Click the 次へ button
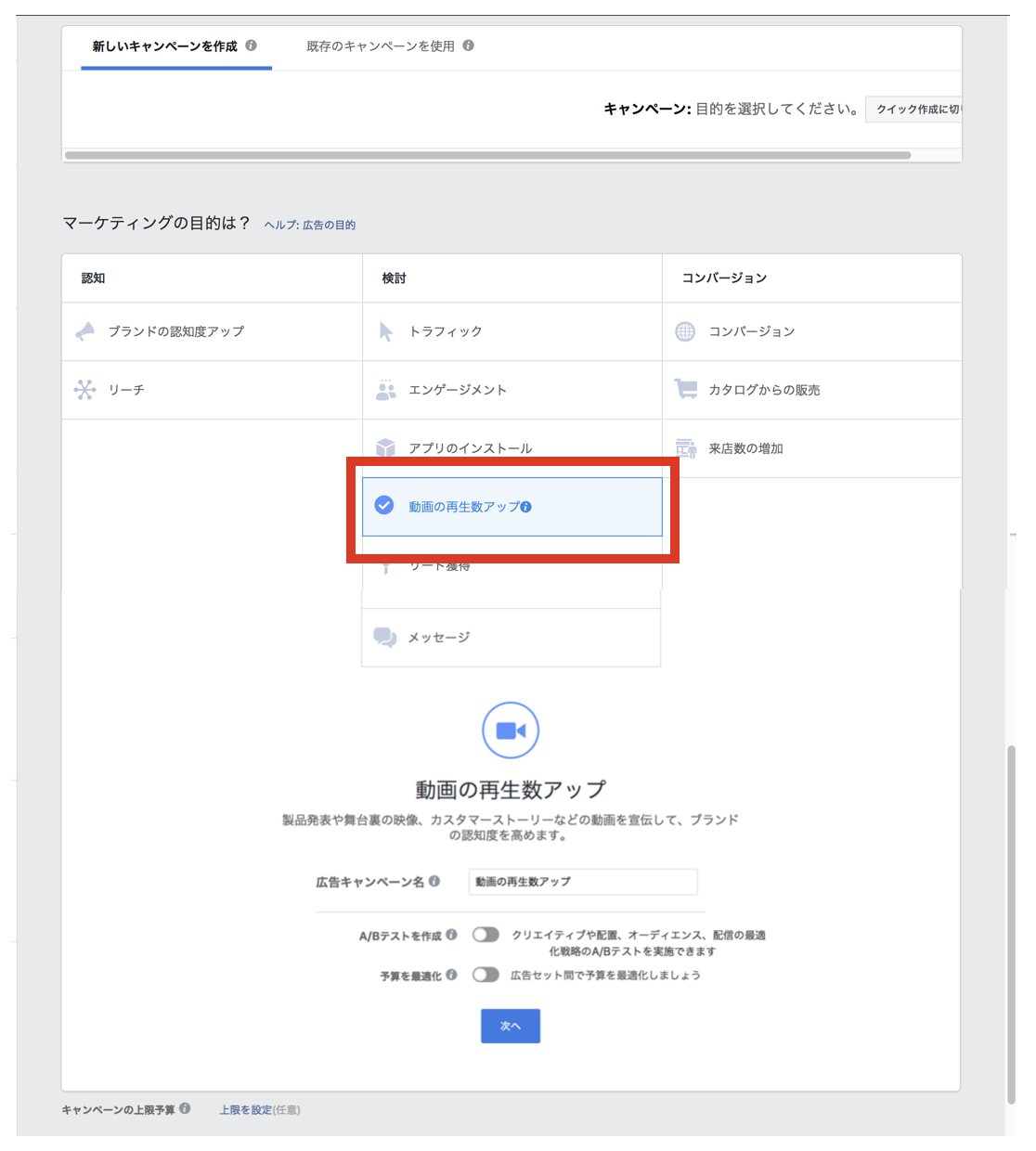 click(x=511, y=1026)
